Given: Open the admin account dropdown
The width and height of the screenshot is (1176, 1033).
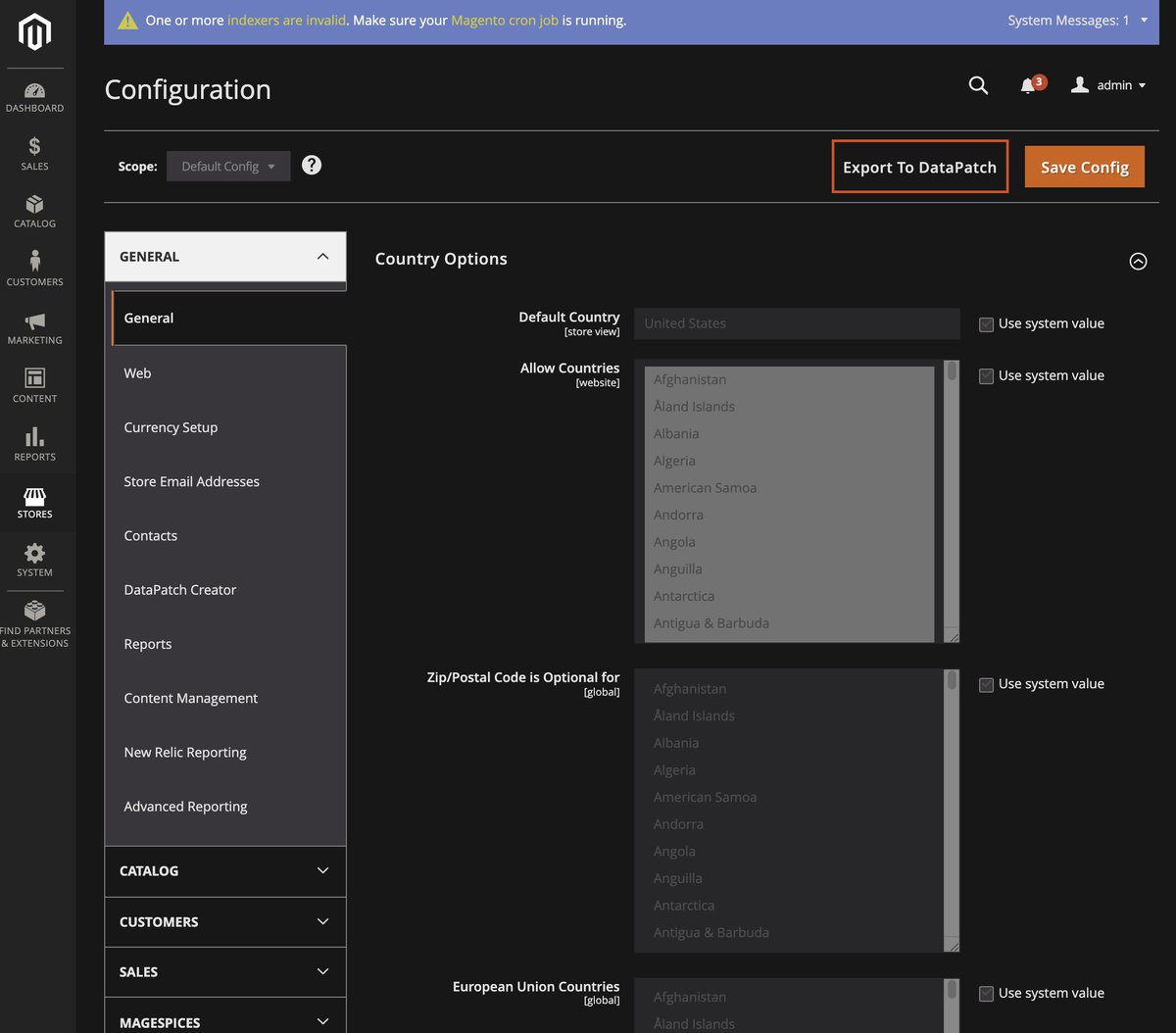Looking at the screenshot, I should [x=1108, y=85].
